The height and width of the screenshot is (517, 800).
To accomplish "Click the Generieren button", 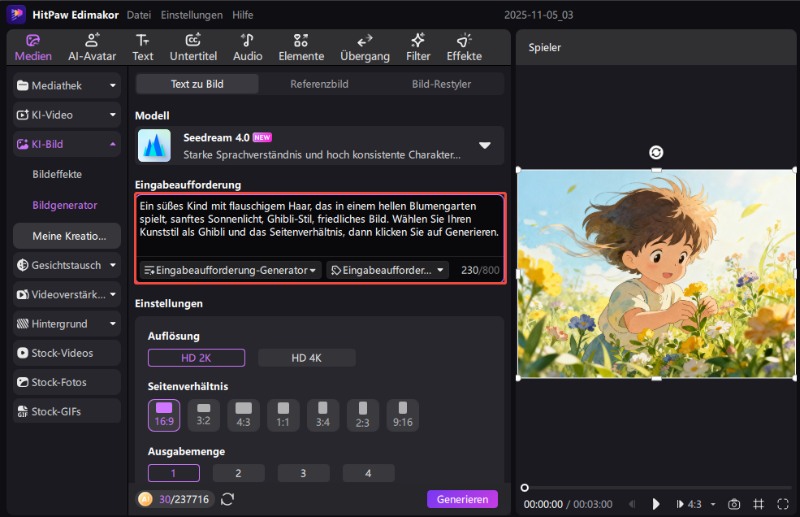I will [x=462, y=499].
